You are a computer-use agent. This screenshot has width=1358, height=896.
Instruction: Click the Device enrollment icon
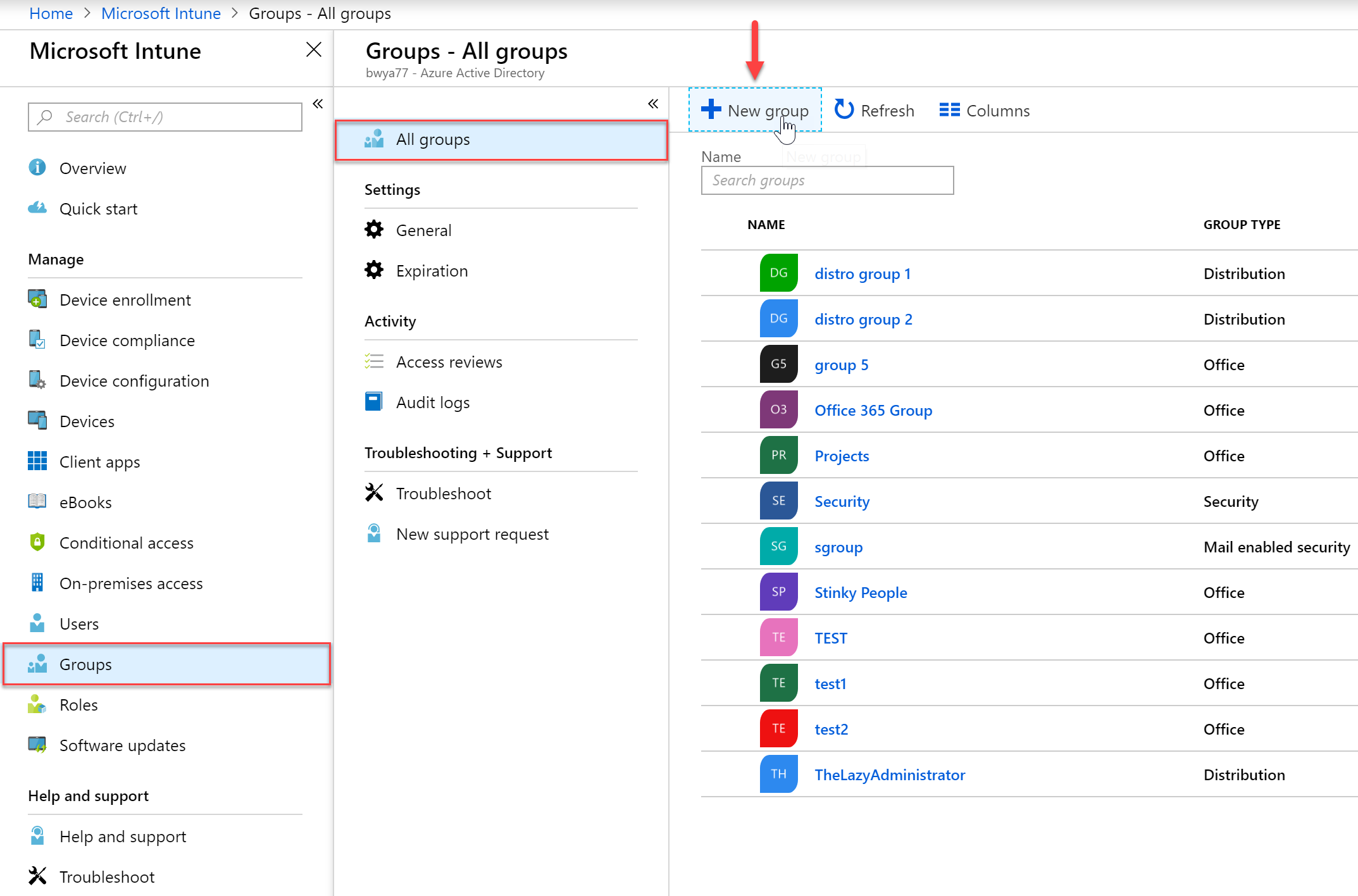click(37, 299)
